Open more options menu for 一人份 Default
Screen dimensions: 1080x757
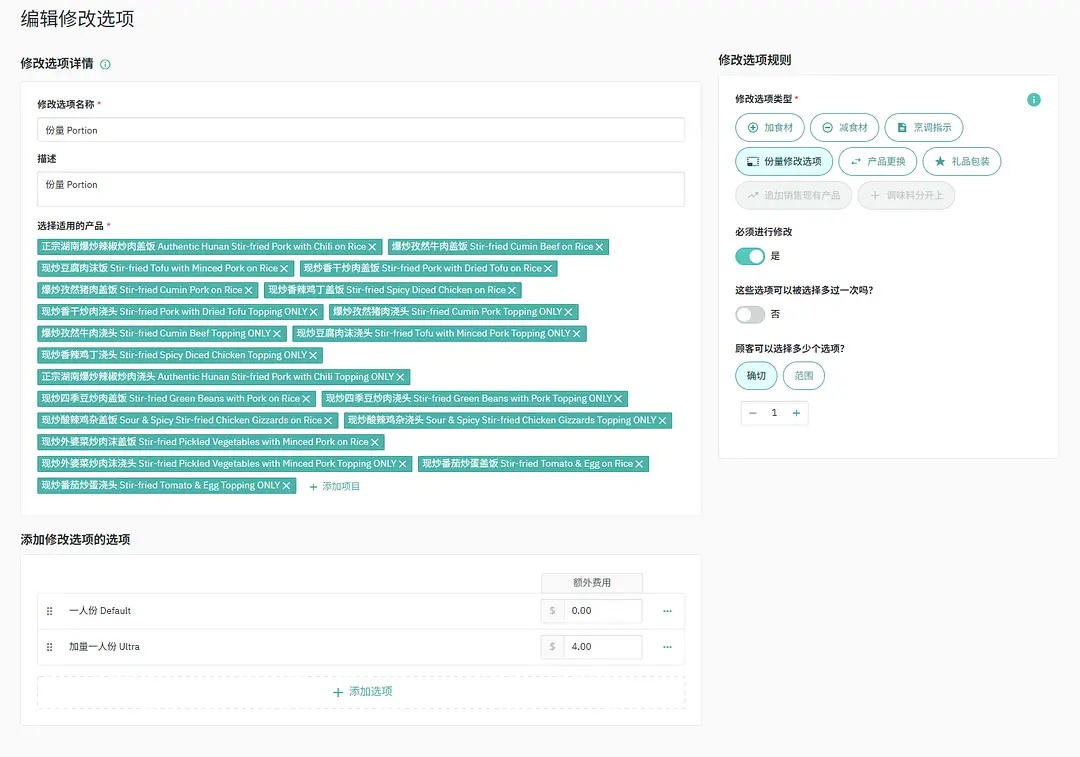(x=667, y=611)
